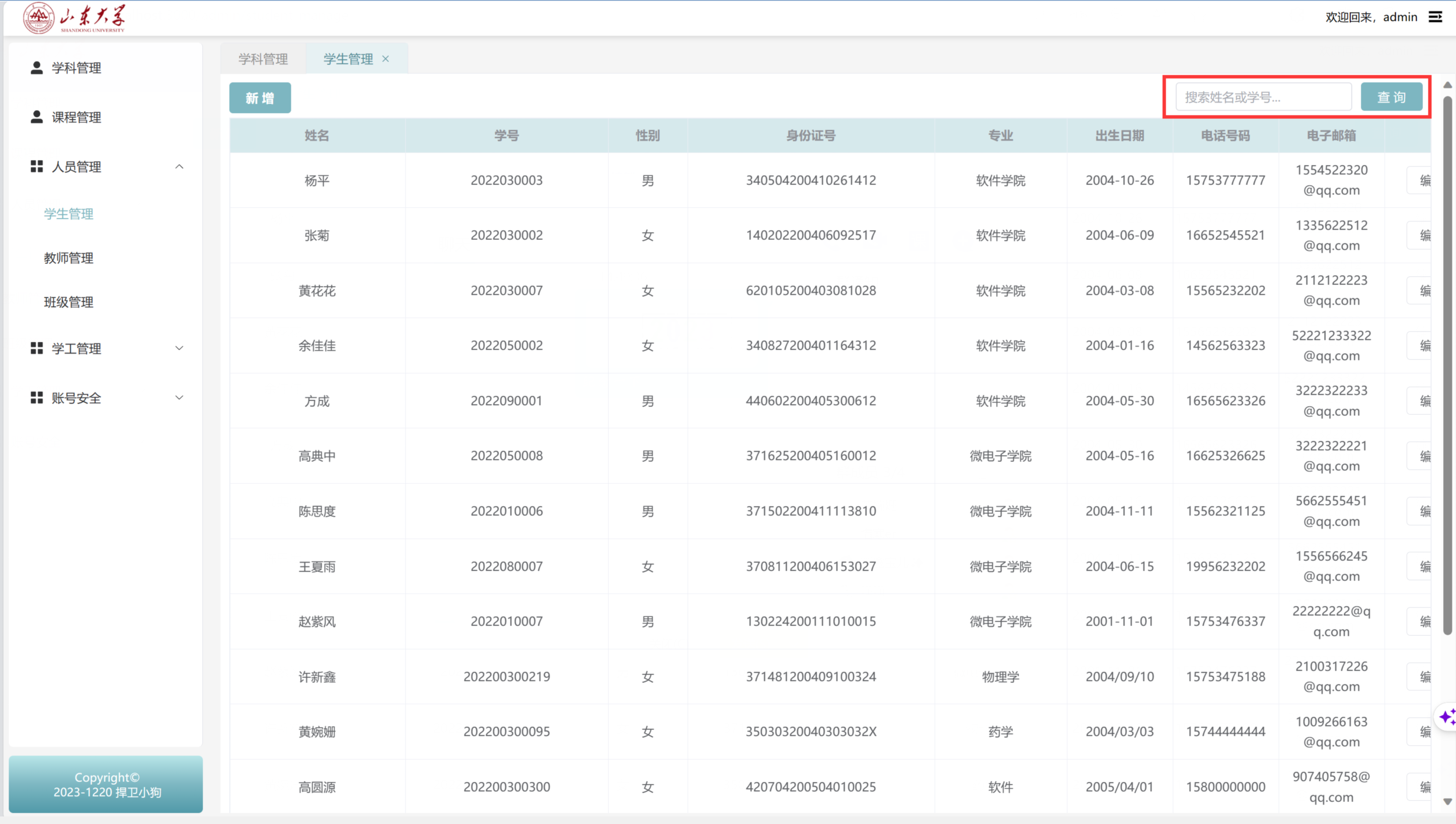Click the scrollbar up arrow

1447,85
